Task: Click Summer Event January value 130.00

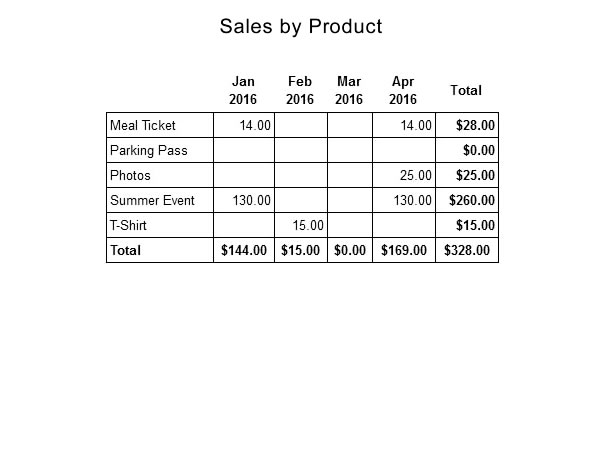Action: pyautogui.click(x=252, y=200)
